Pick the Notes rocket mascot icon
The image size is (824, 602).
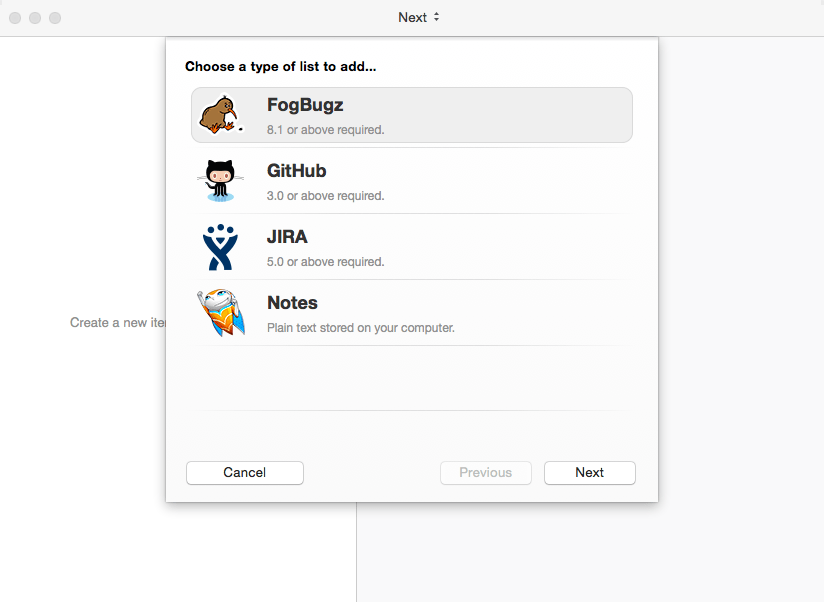[x=221, y=313]
